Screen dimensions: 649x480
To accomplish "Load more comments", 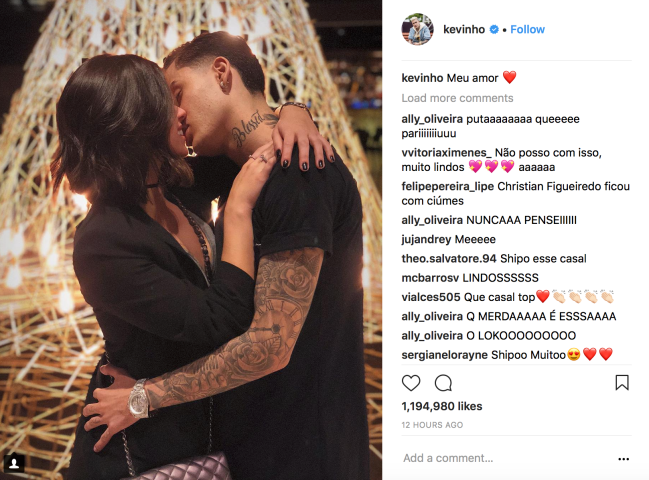I will 457,98.
